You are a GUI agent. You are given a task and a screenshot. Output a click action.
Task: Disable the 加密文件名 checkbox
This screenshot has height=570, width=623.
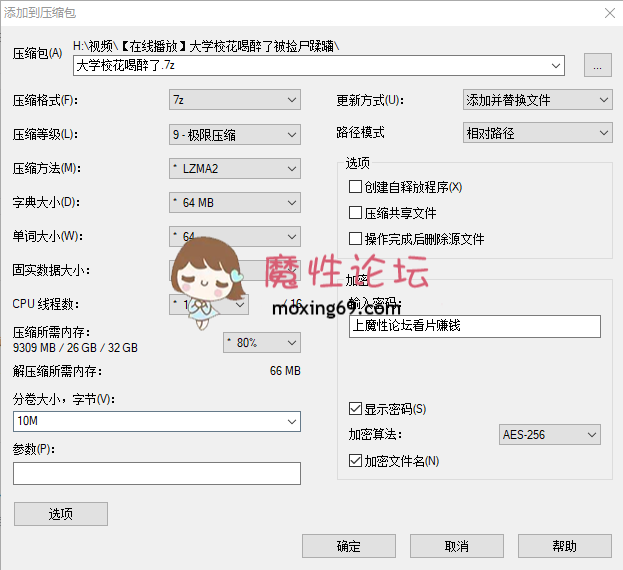tap(355, 461)
